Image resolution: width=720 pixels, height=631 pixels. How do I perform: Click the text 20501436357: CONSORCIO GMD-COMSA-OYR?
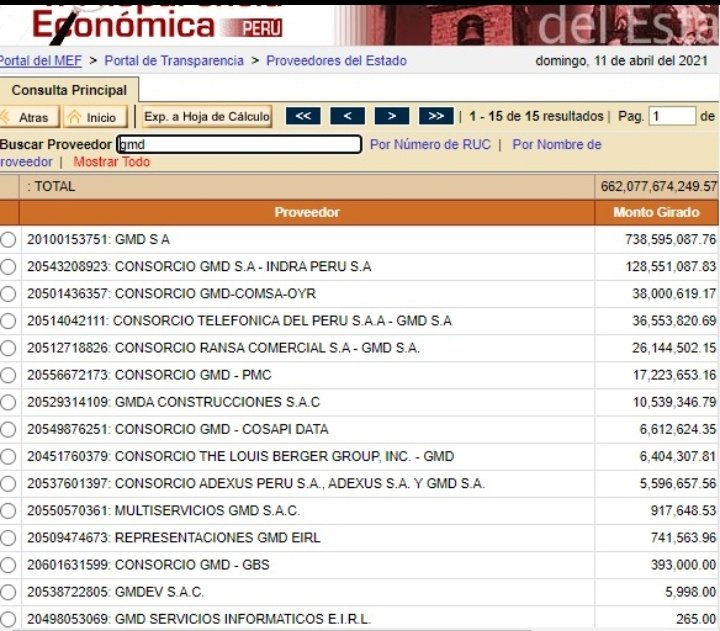[x=171, y=294]
